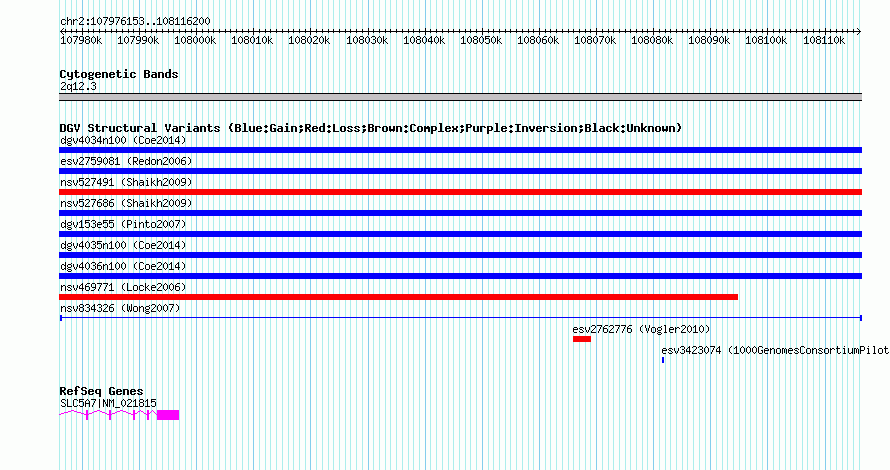
Task: Click the blue dgv4035n100 (Coe2014) variant bar
Action: pos(460,255)
